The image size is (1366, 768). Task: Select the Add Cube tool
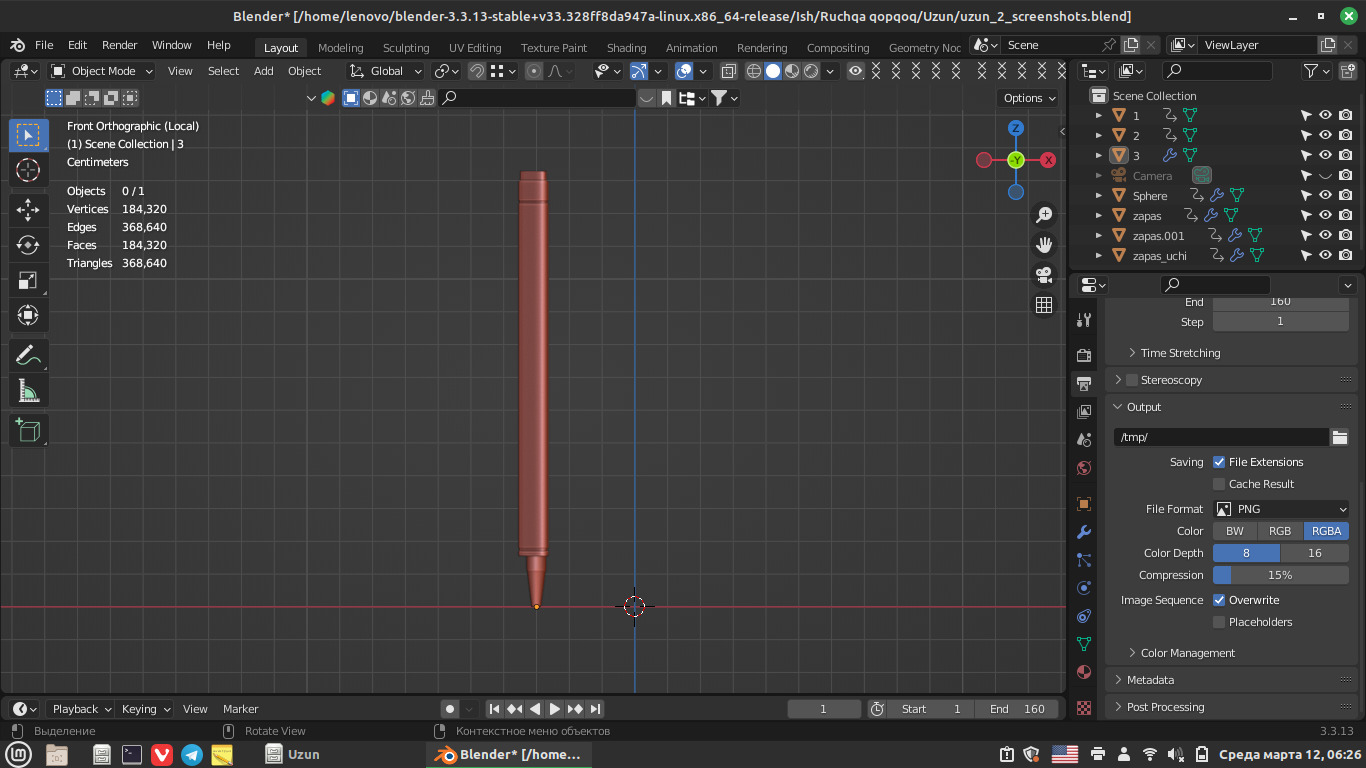[x=28, y=430]
